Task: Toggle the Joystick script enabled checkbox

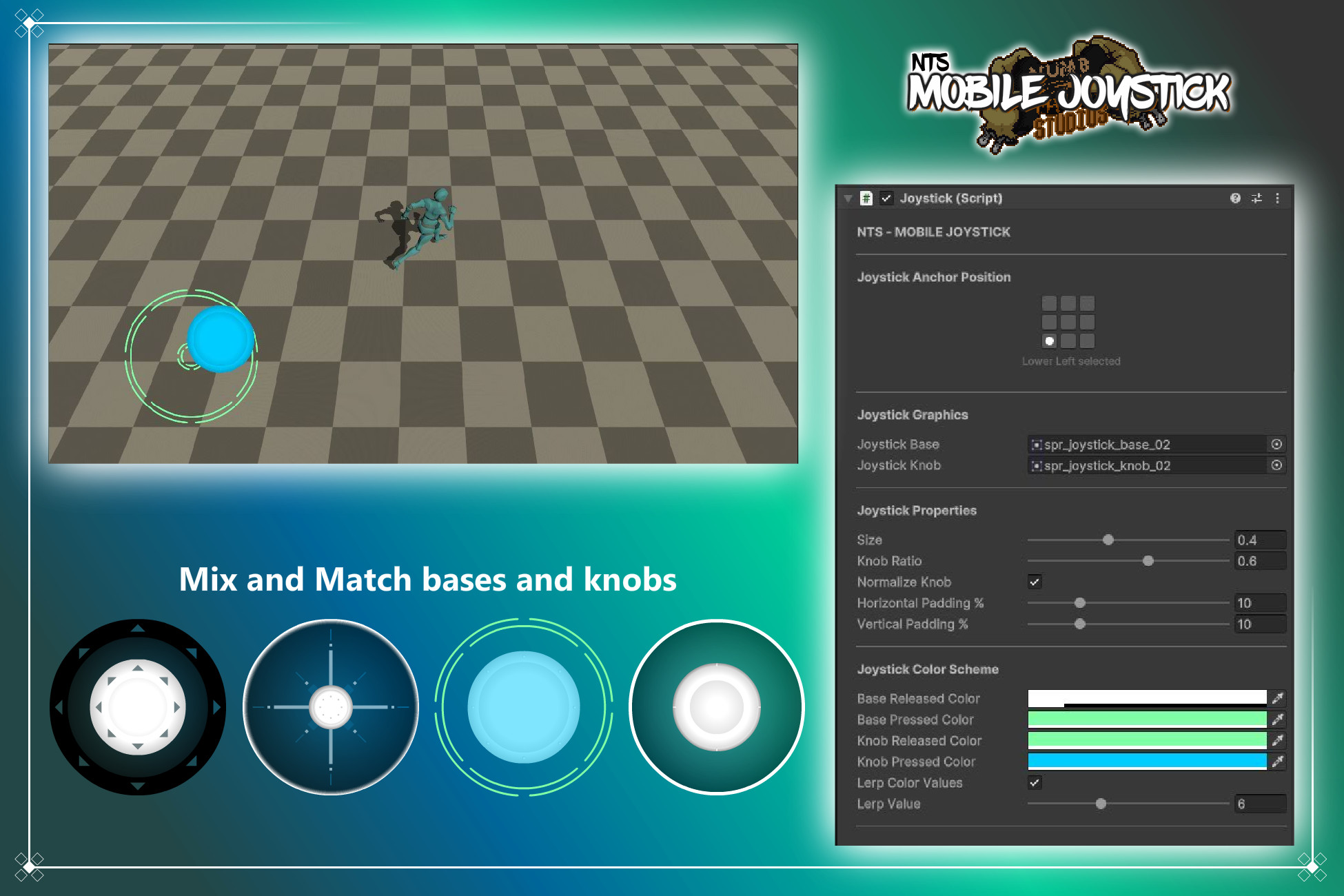Action: (887, 198)
